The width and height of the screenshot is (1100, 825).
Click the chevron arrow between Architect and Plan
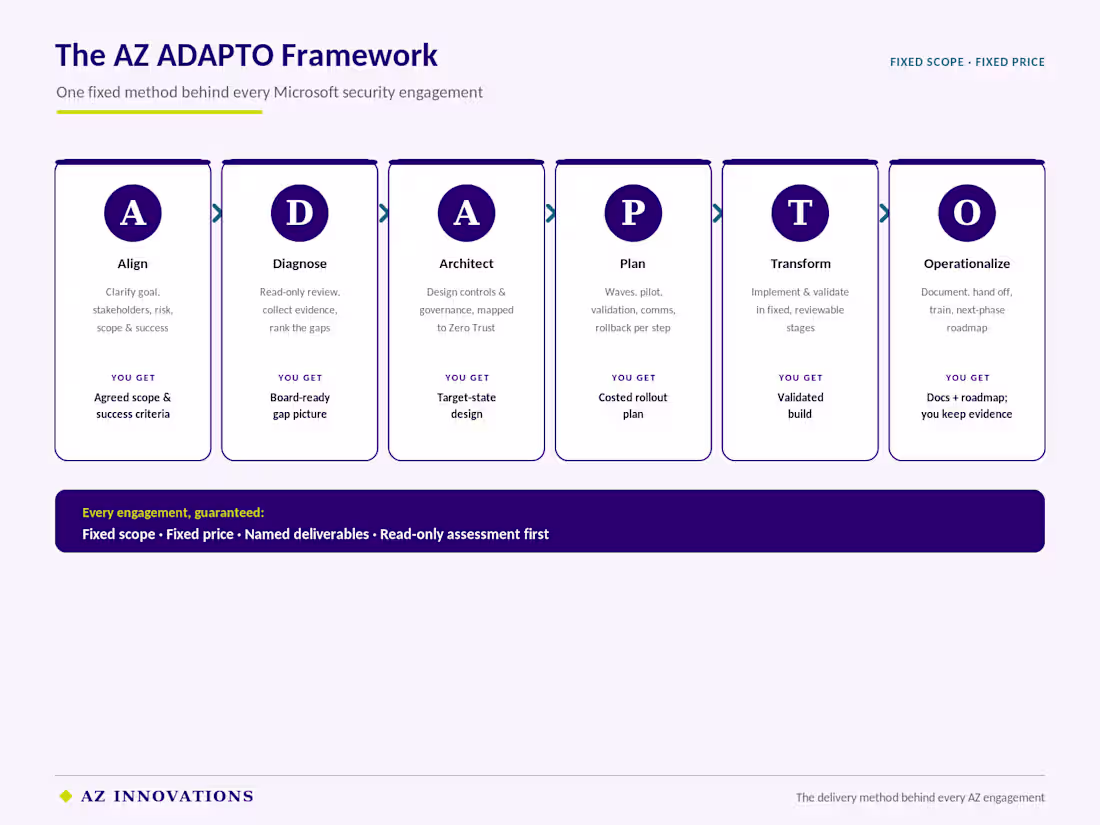point(551,213)
